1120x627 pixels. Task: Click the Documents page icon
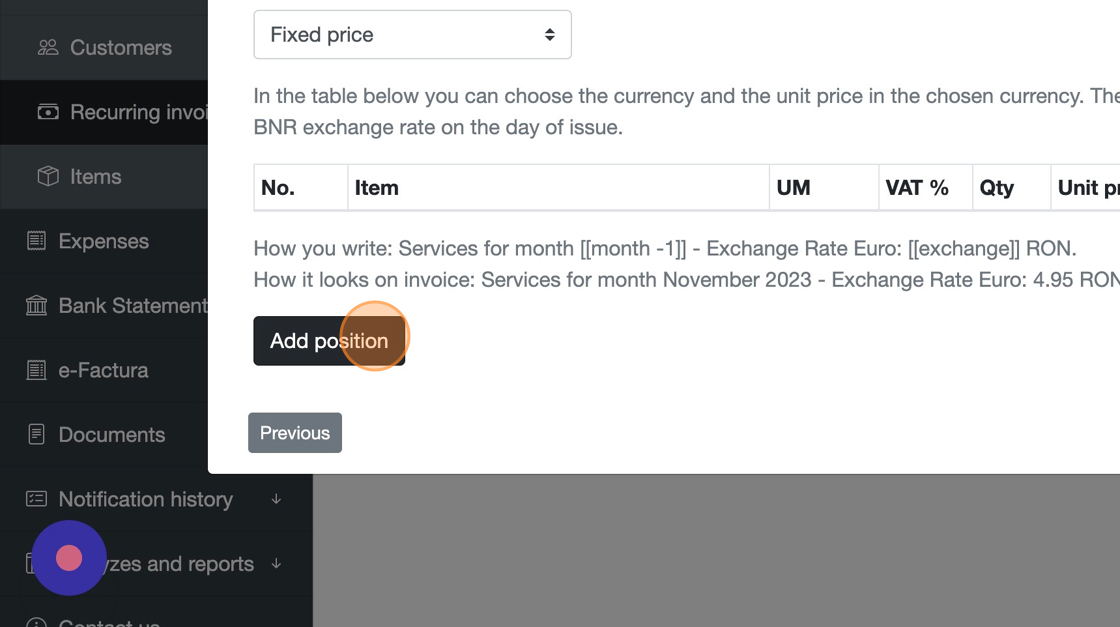click(x=36, y=434)
